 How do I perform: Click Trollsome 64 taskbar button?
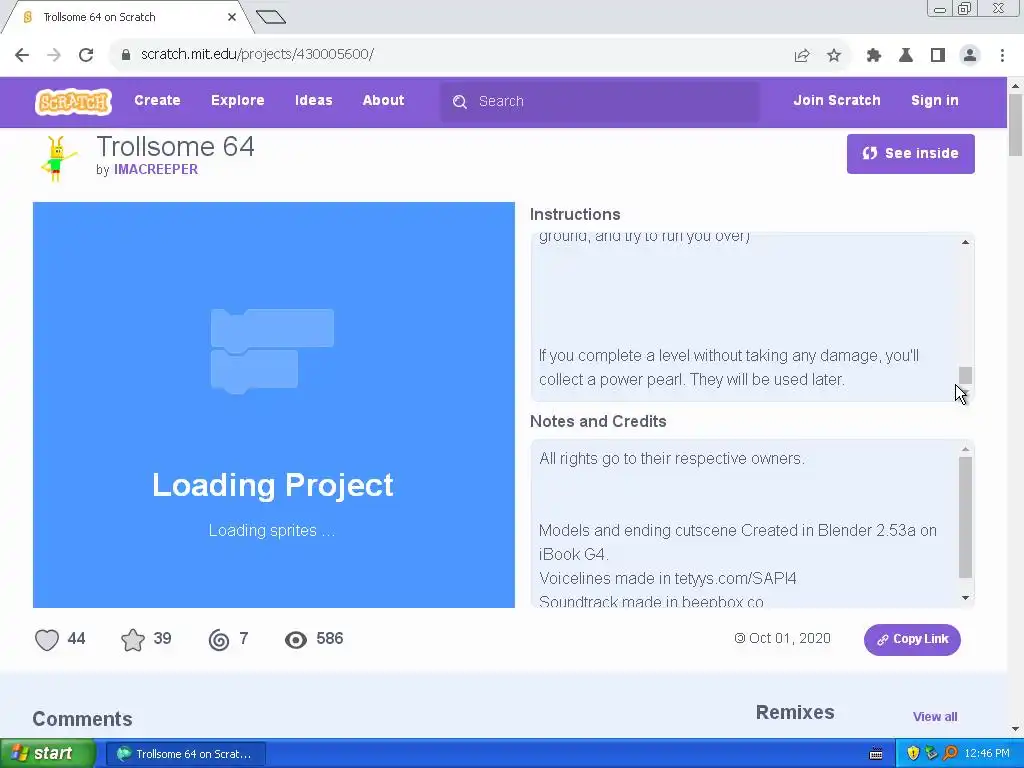click(x=185, y=754)
